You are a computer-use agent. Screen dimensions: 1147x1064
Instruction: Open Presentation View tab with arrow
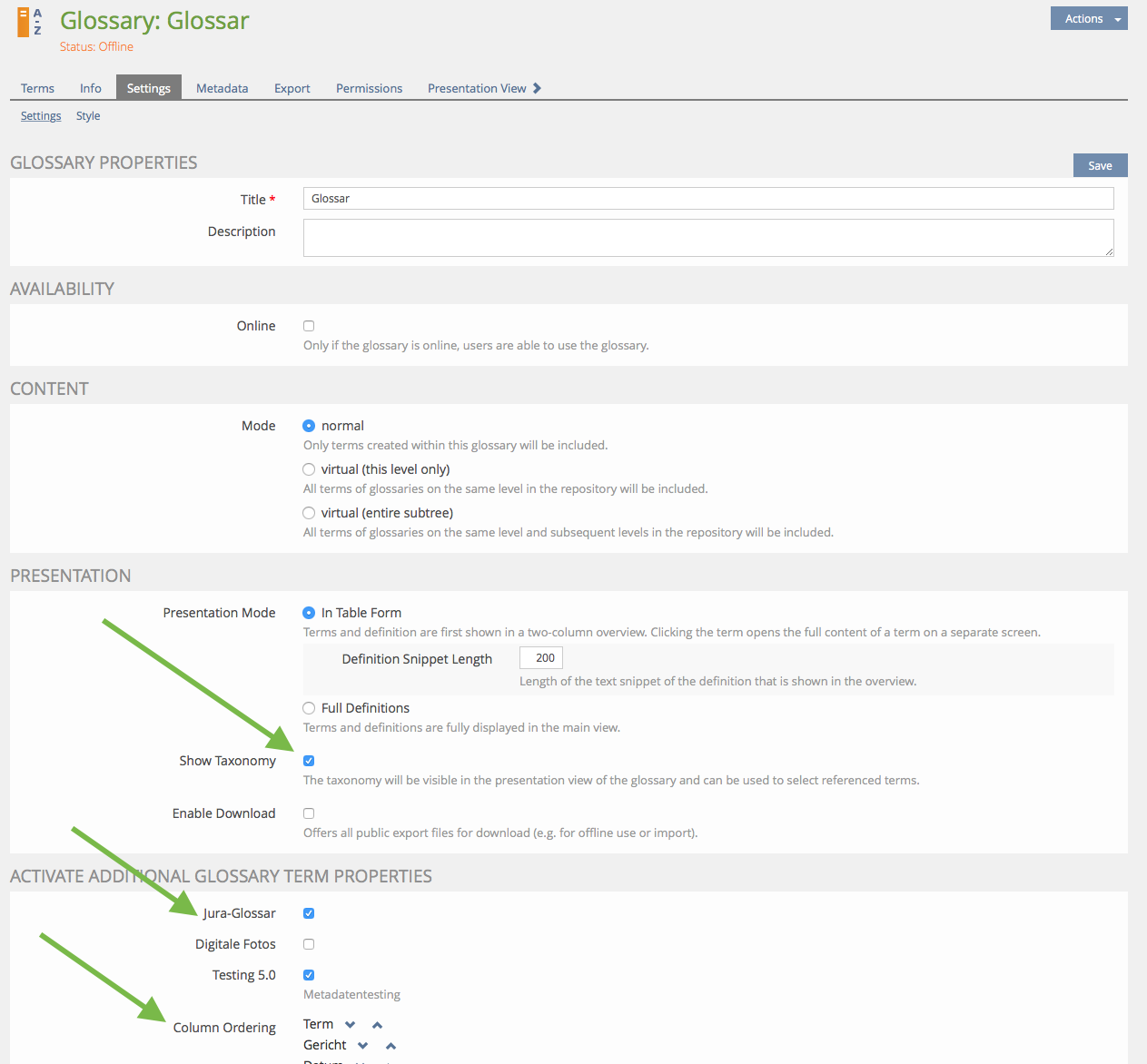click(484, 88)
